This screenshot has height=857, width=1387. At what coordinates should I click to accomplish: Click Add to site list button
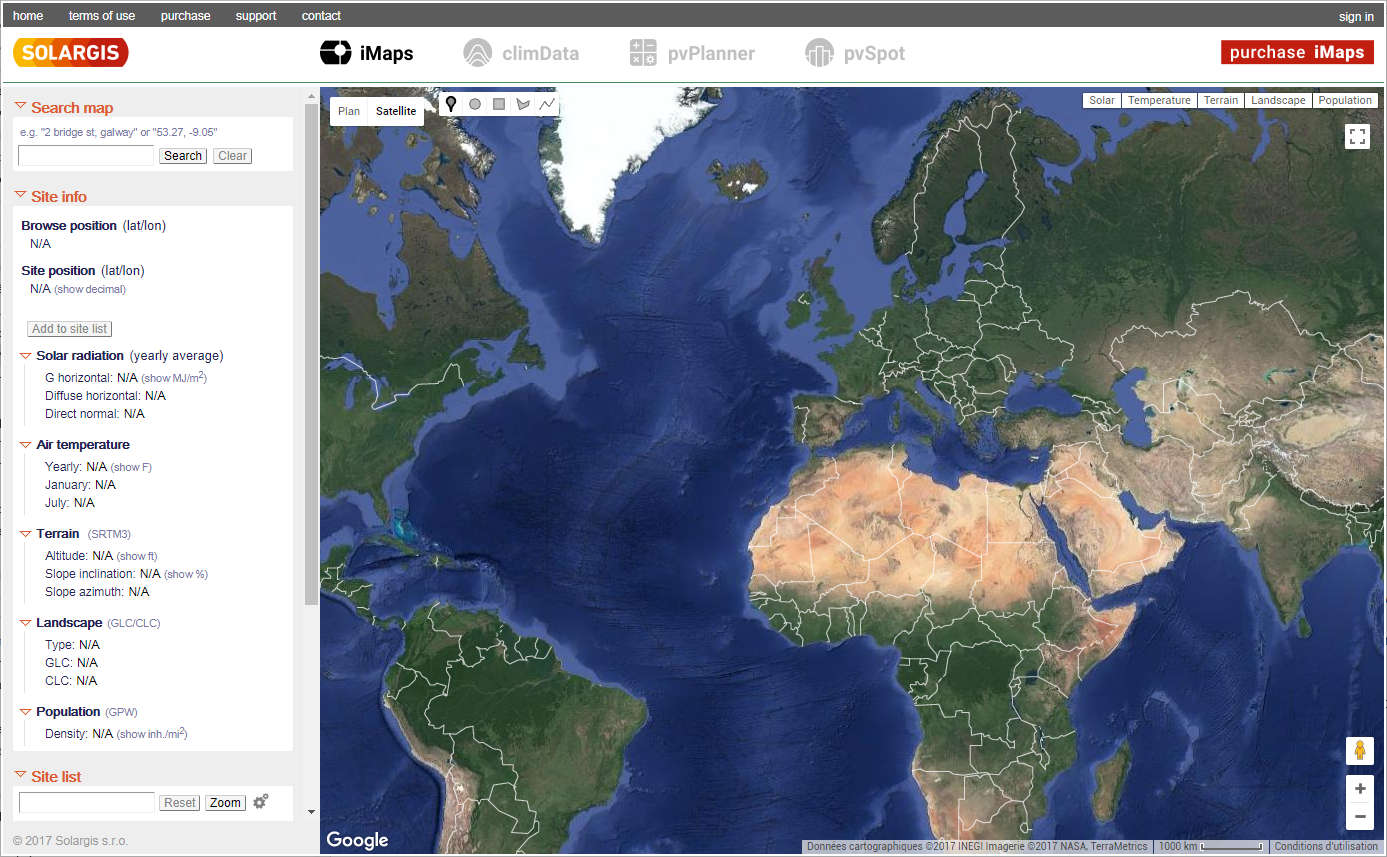[70, 329]
